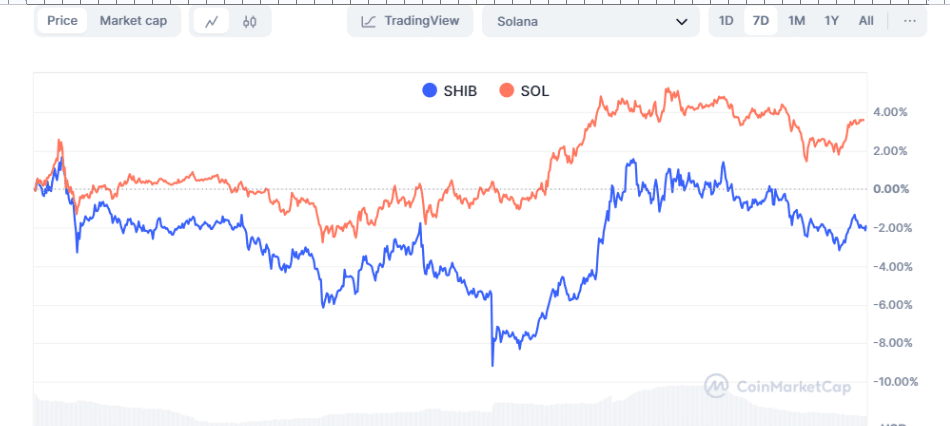Expand the chevron arrow next to Solana
Viewport: 950px width, 426px height.
point(681,21)
